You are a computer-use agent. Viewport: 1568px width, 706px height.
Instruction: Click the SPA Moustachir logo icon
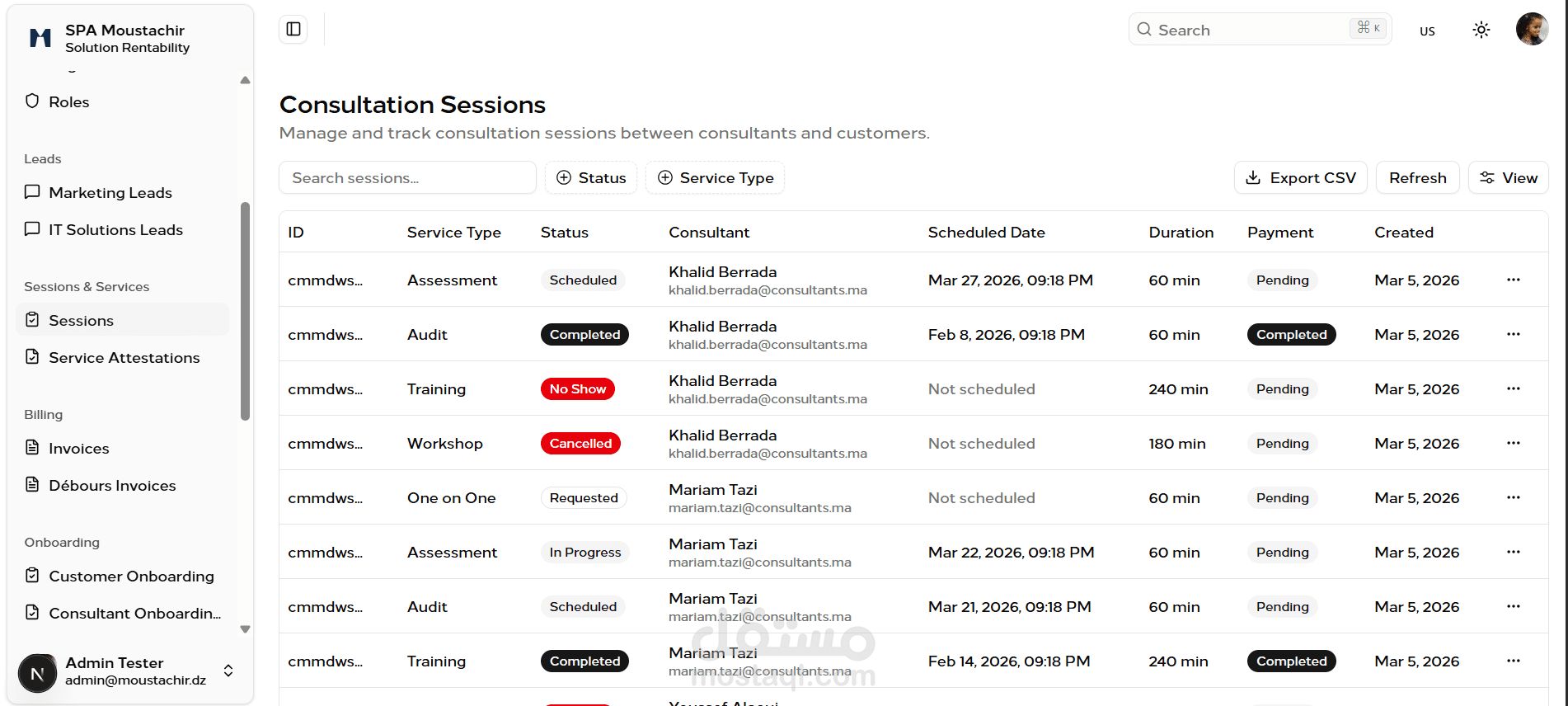(40, 38)
